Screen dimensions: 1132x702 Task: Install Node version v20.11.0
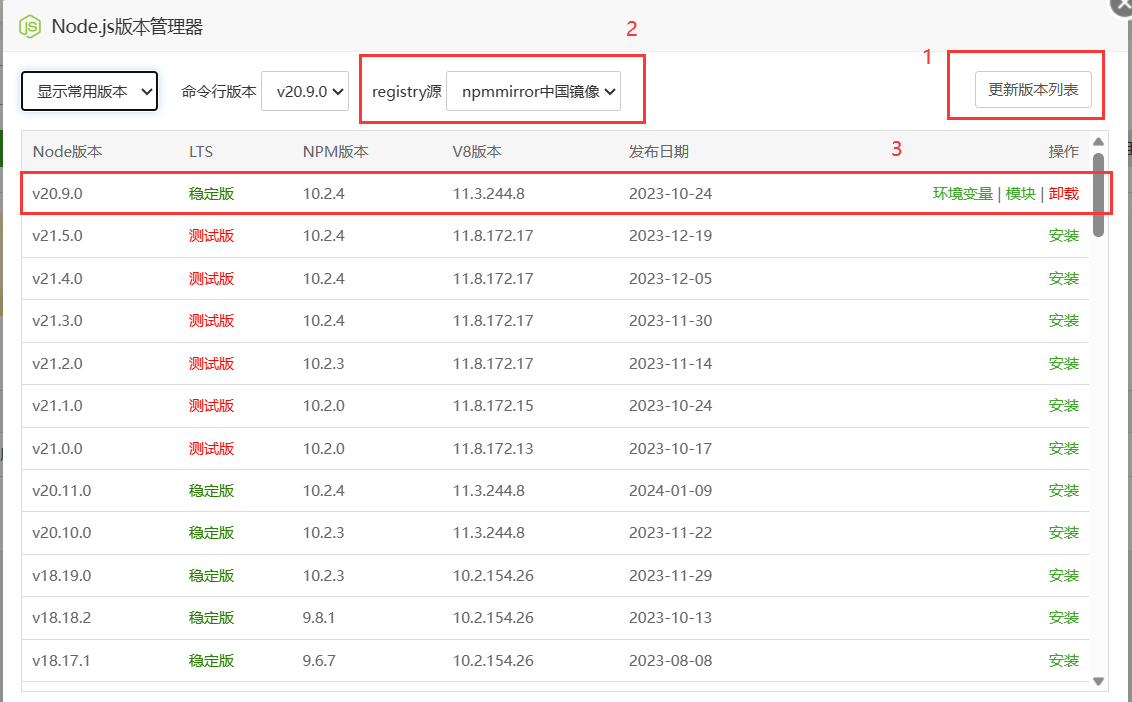tap(1064, 490)
